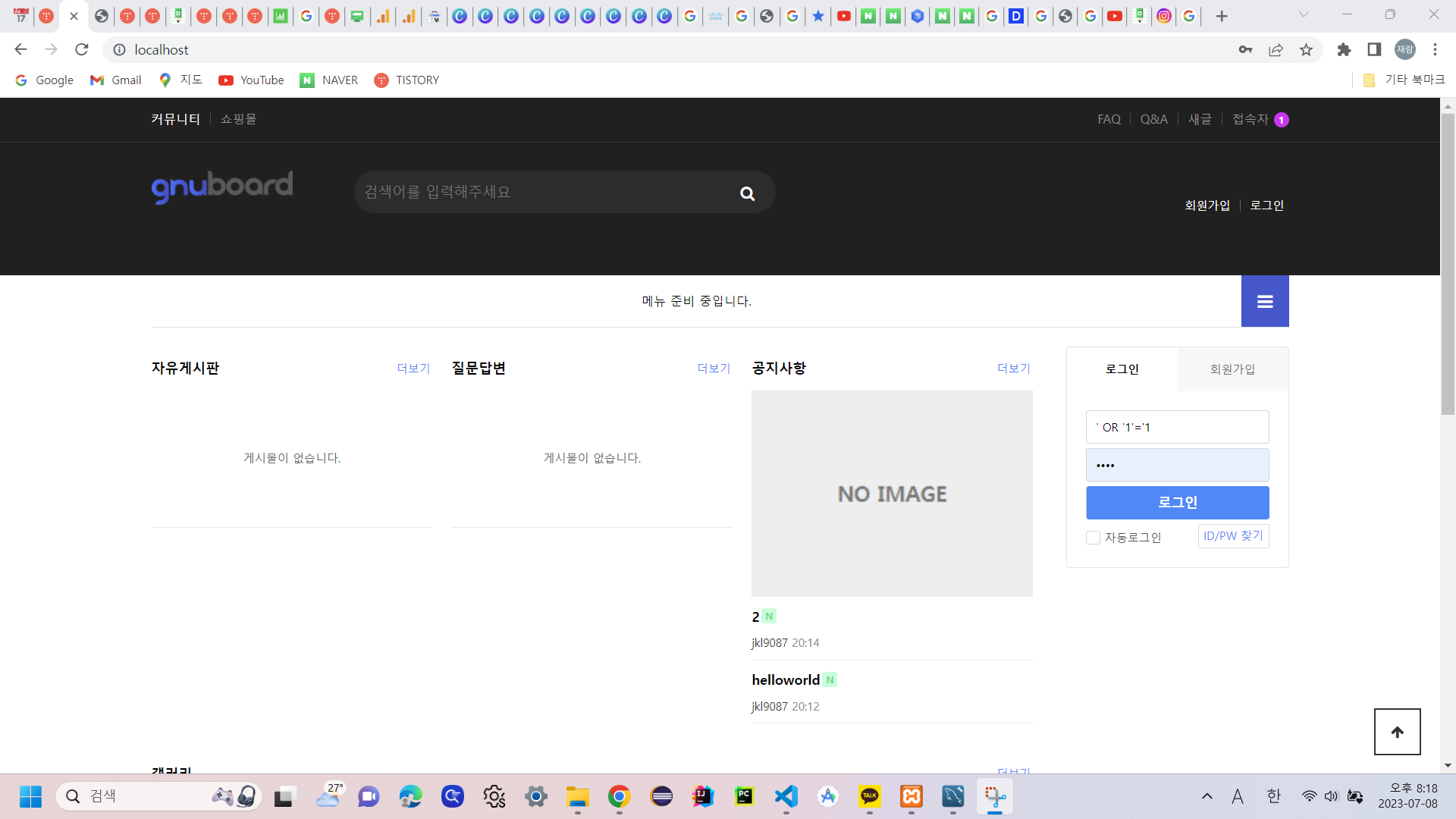
Task: Open the blue hamburger menu button
Action: 1264,302
